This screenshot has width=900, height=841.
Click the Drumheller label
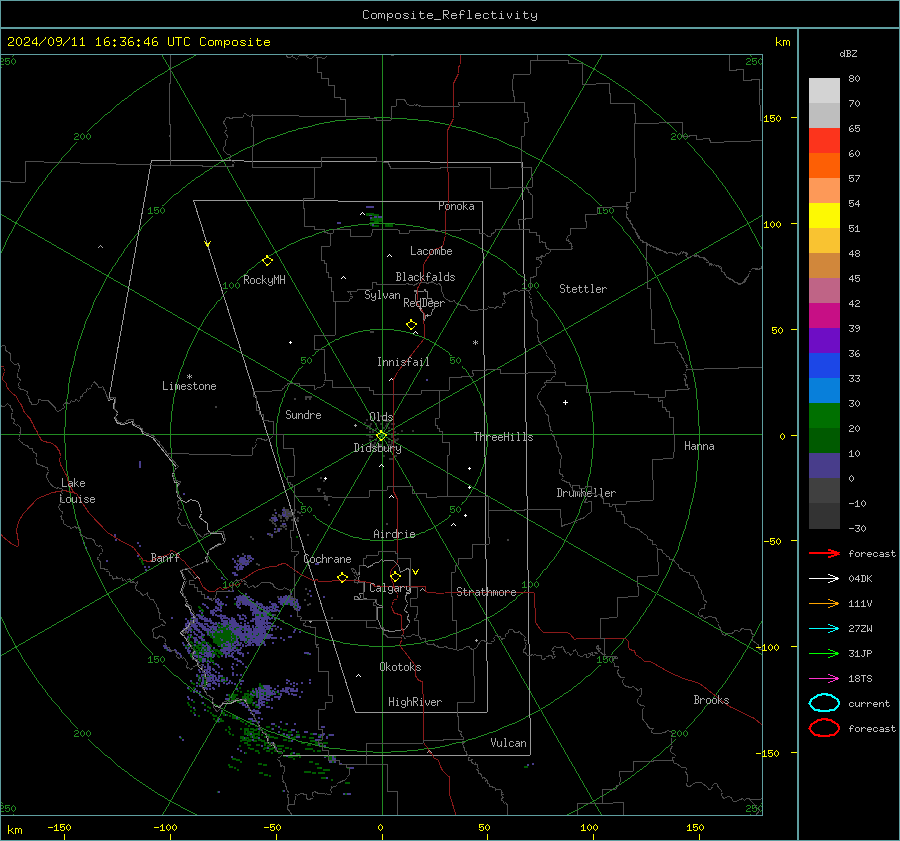pyautogui.click(x=586, y=493)
